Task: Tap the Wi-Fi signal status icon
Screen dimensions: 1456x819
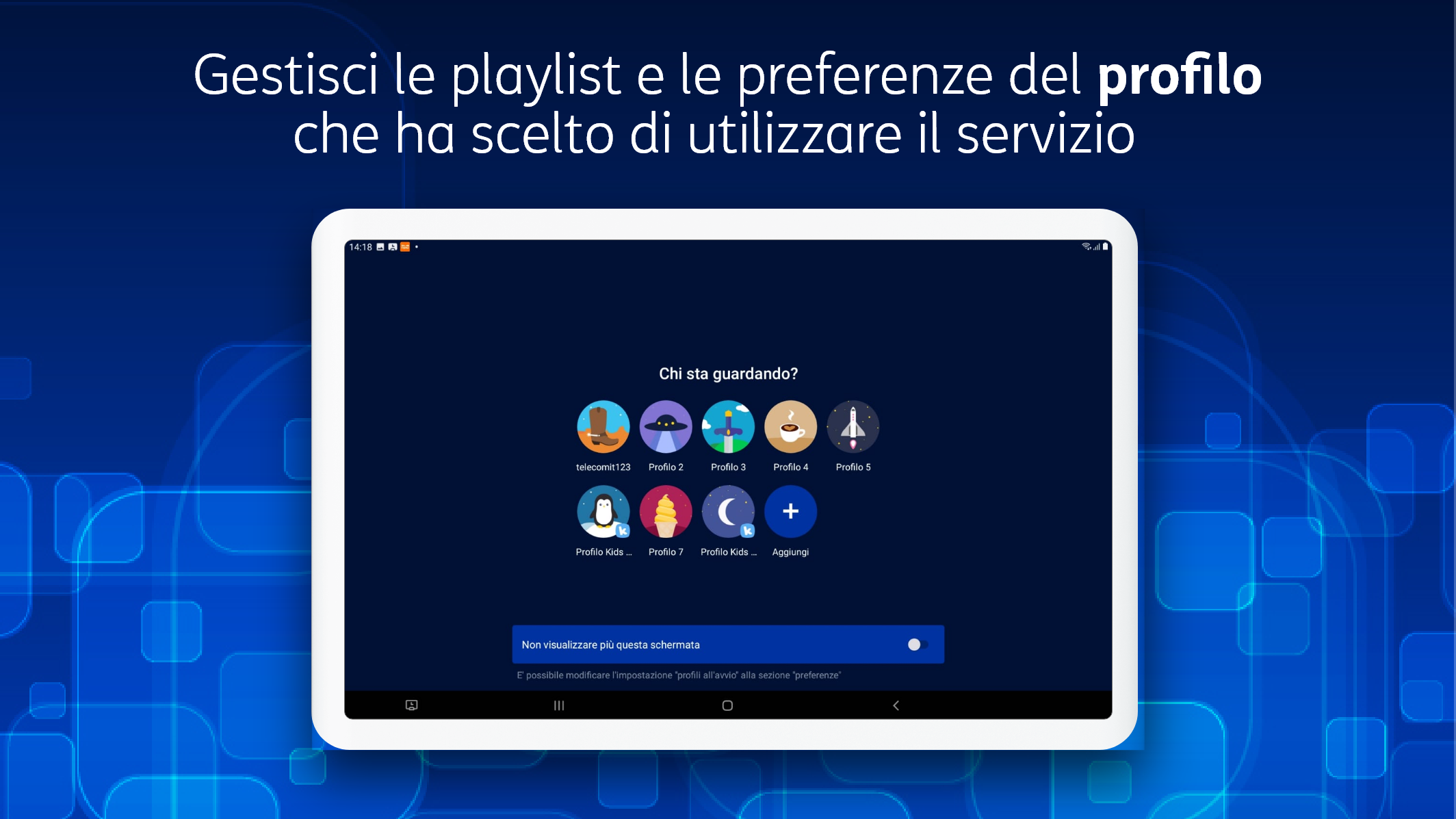Action: (1086, 246)
